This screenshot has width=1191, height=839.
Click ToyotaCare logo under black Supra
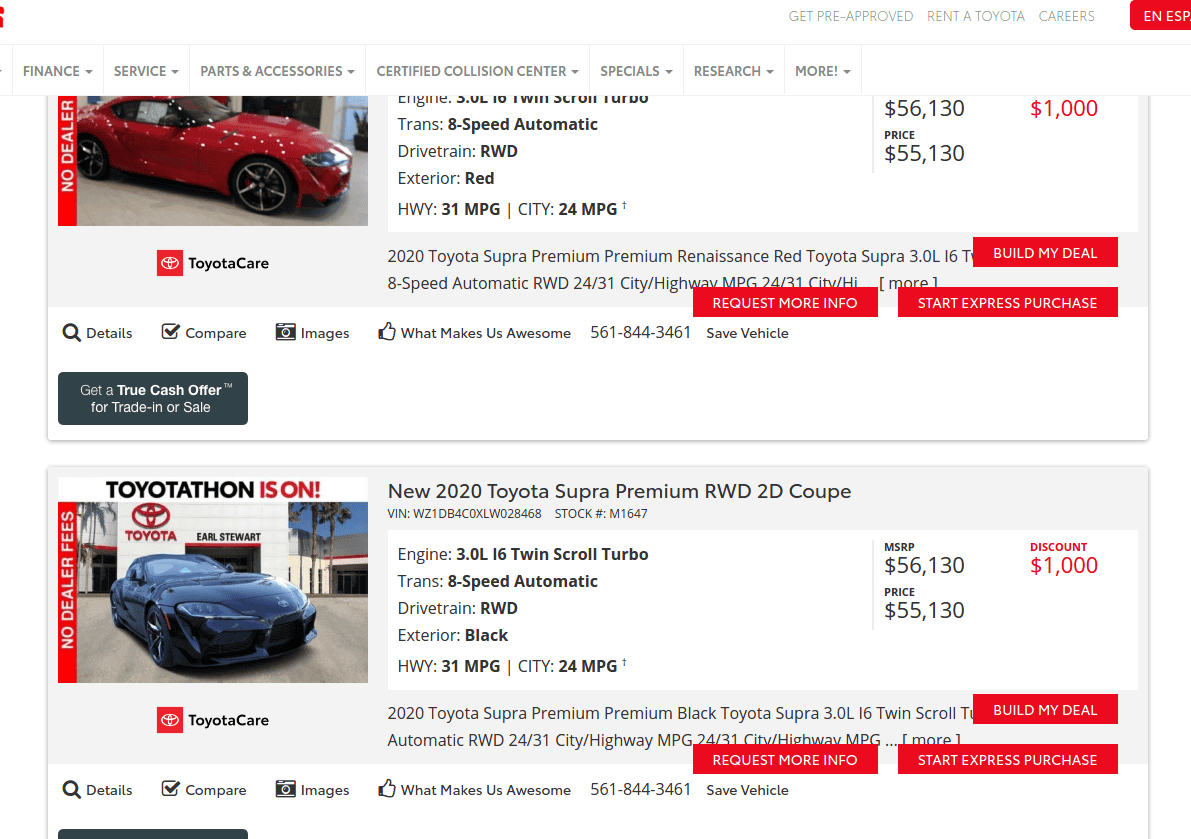pos(213,721)
